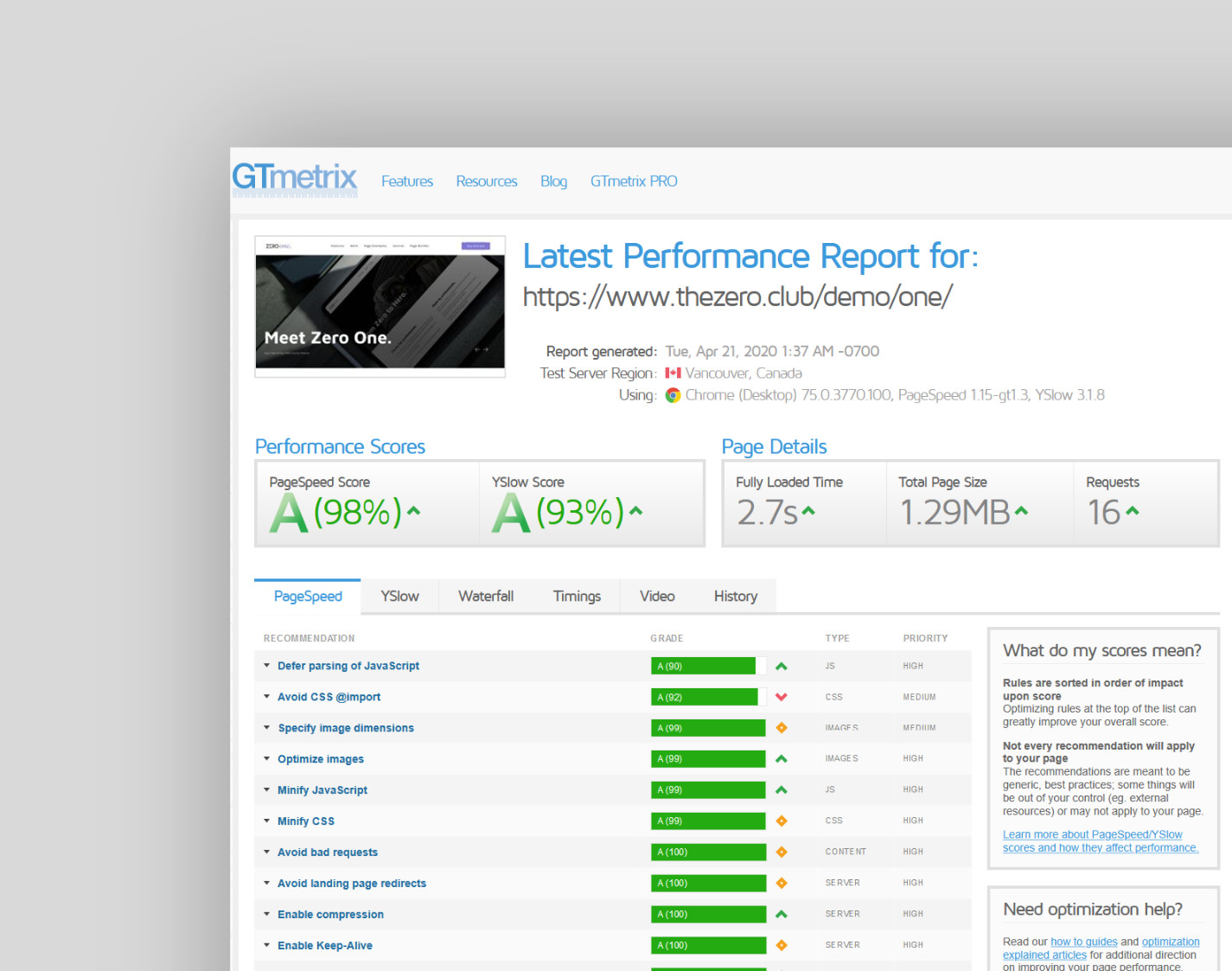Click the Canada flag icon
The height and width of the screenshot is (971, 1232).
point(673,374)
